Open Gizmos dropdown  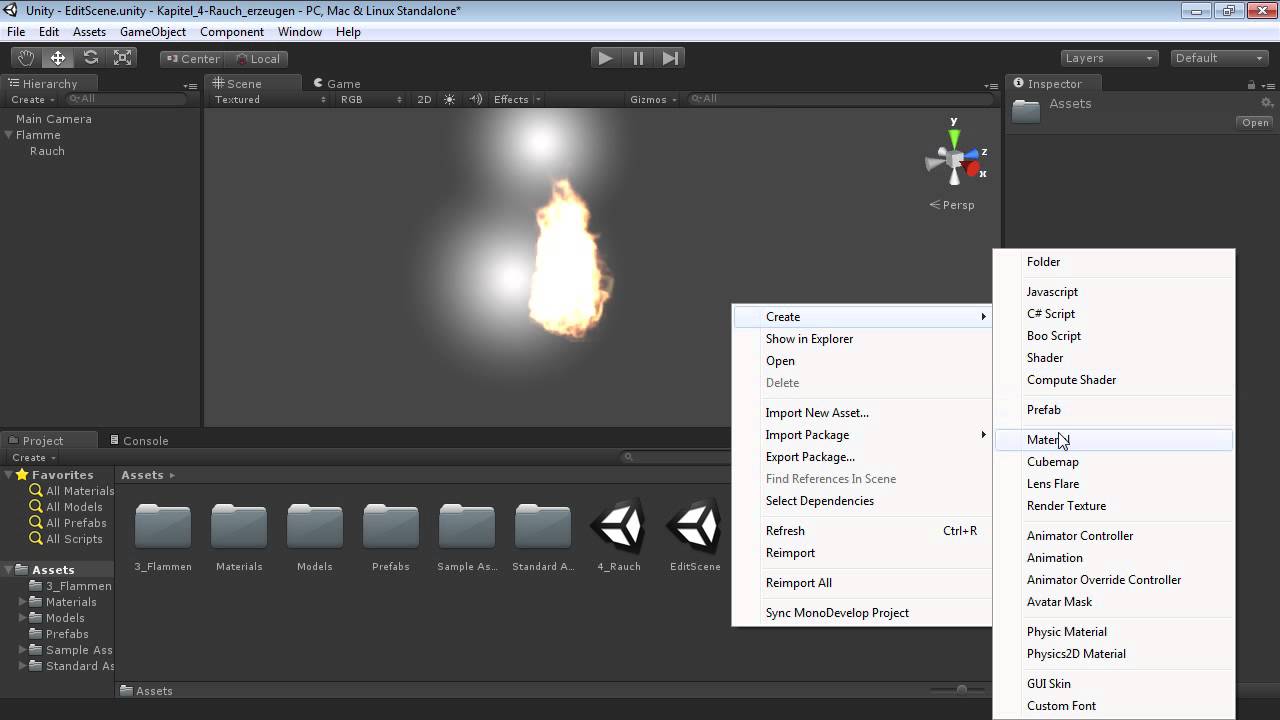point(653,99)
